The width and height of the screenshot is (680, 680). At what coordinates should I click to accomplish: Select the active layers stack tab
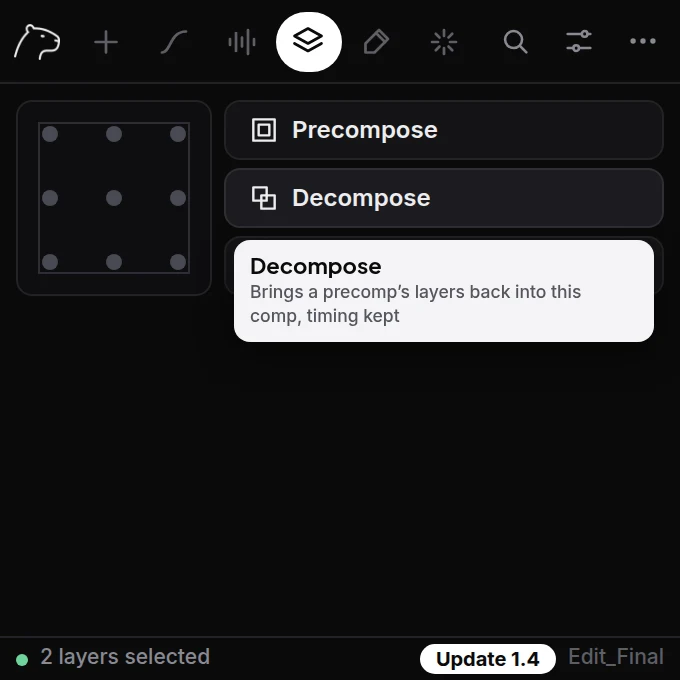309,42
